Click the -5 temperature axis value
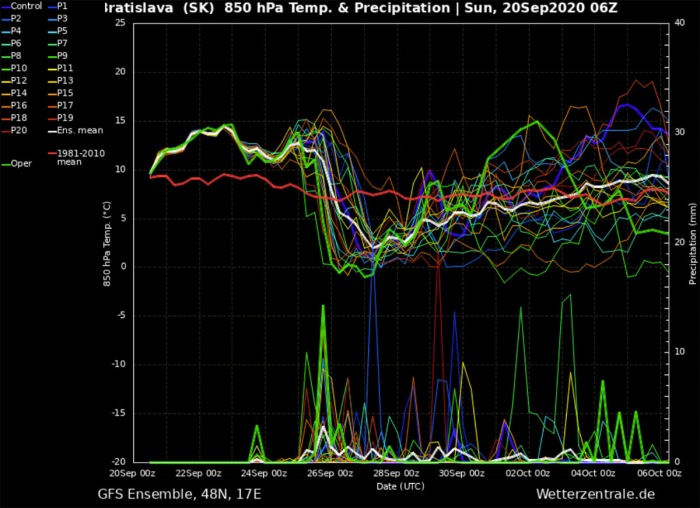700x508 pixels. click(x=121, y=316)
